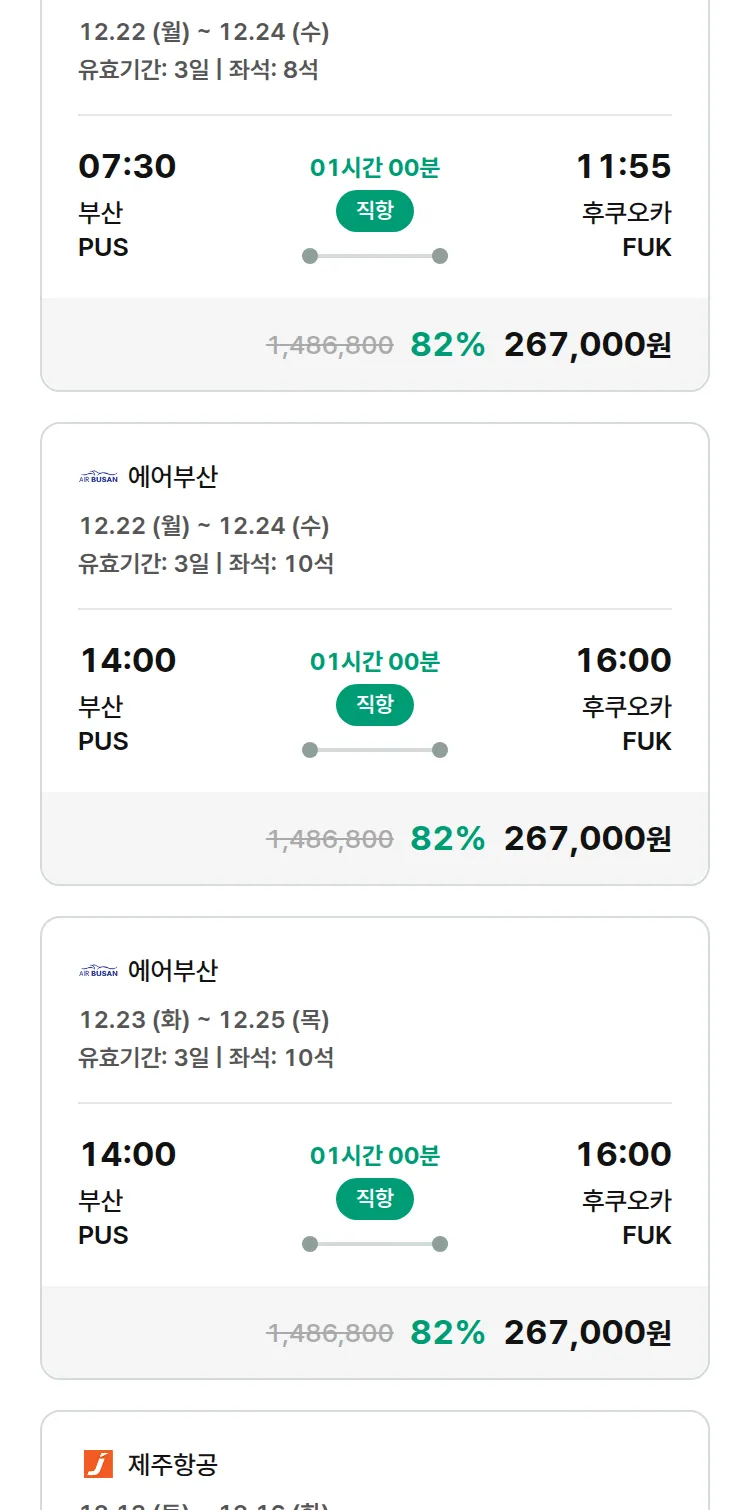750x1510 pixels.
Task: Click the orange Jeju Air logo
Action: pyautogui.click(x=98, y=1464)
